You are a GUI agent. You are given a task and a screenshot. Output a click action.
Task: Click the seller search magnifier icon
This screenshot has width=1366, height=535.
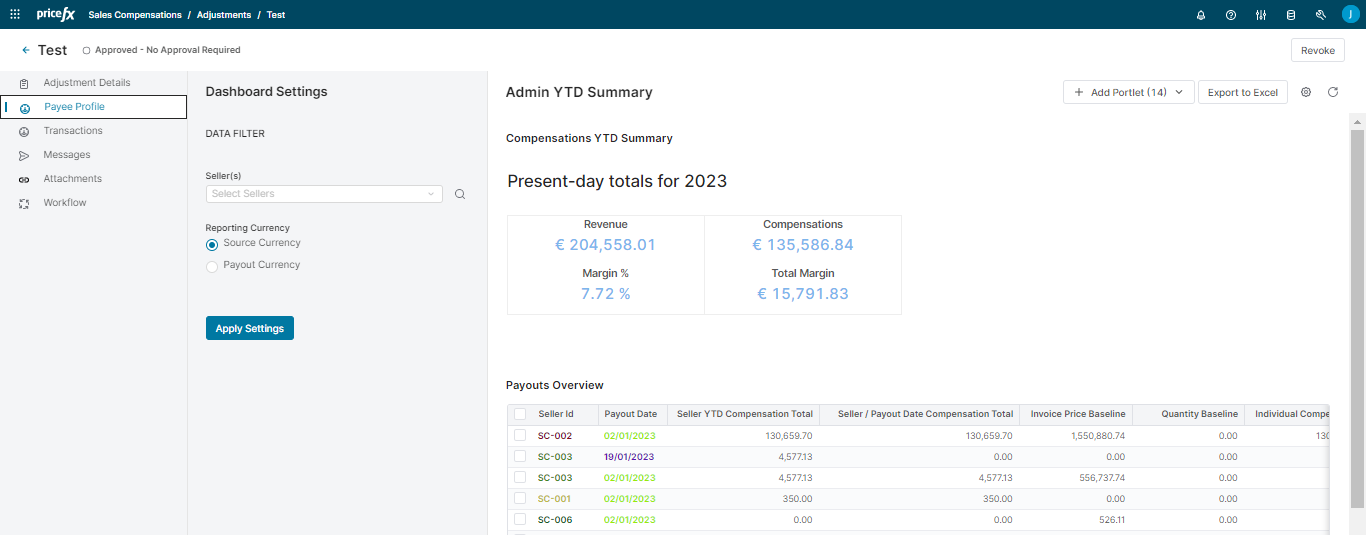[x=460, y=194]
